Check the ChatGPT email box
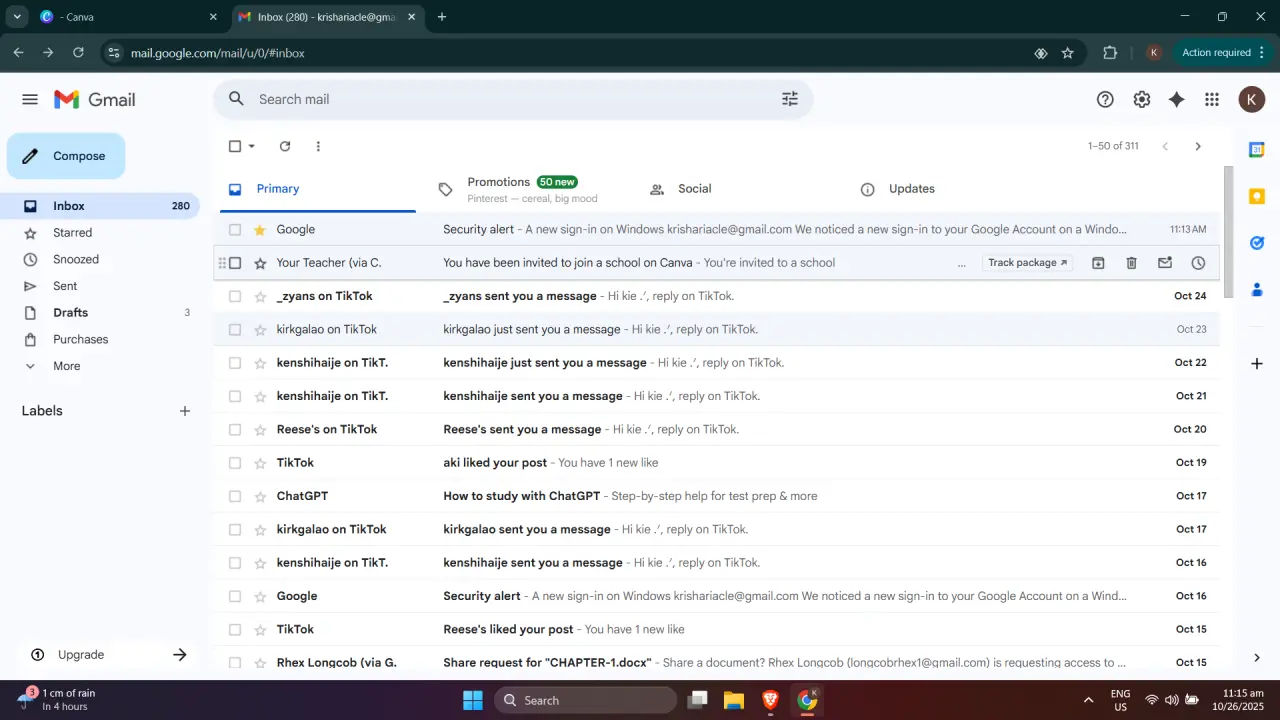This screenshot has height=720, width=1280. coord(235,496)
